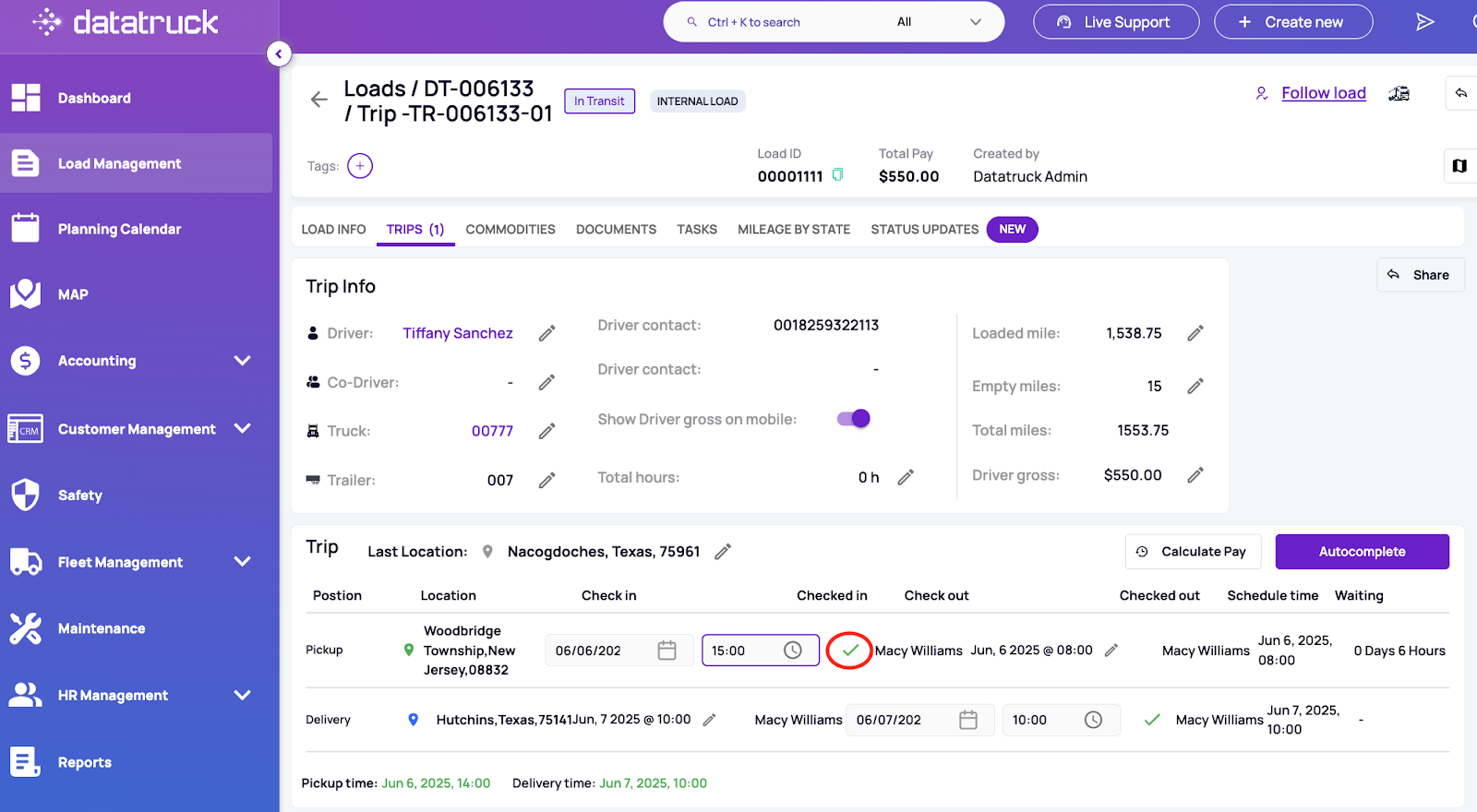Click Delivery check-out date field 06/07/202
The width and height of the screenshot is (1477, 812).
click(x=919, y=720)
